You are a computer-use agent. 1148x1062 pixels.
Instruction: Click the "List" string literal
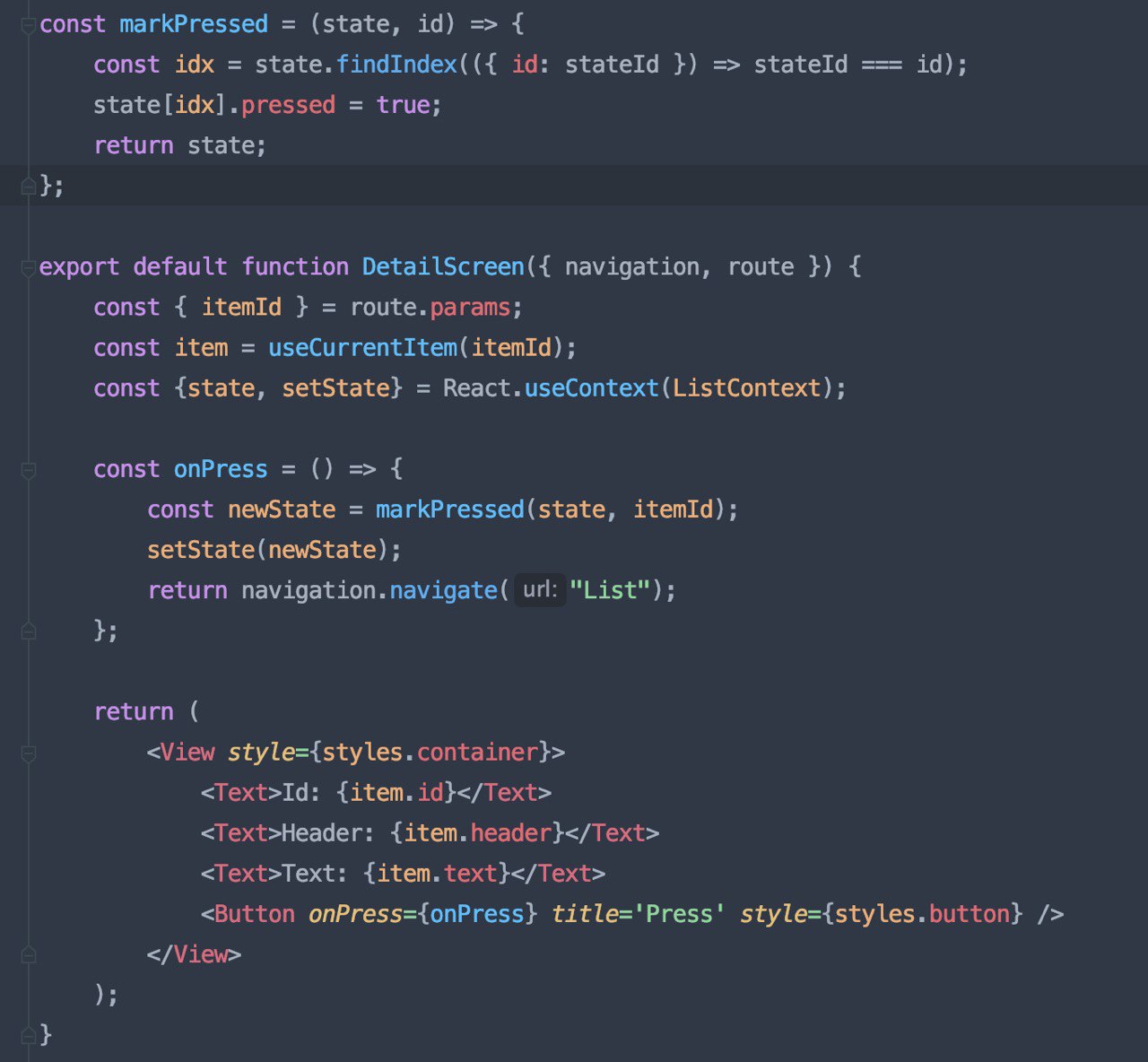[610, 590]
